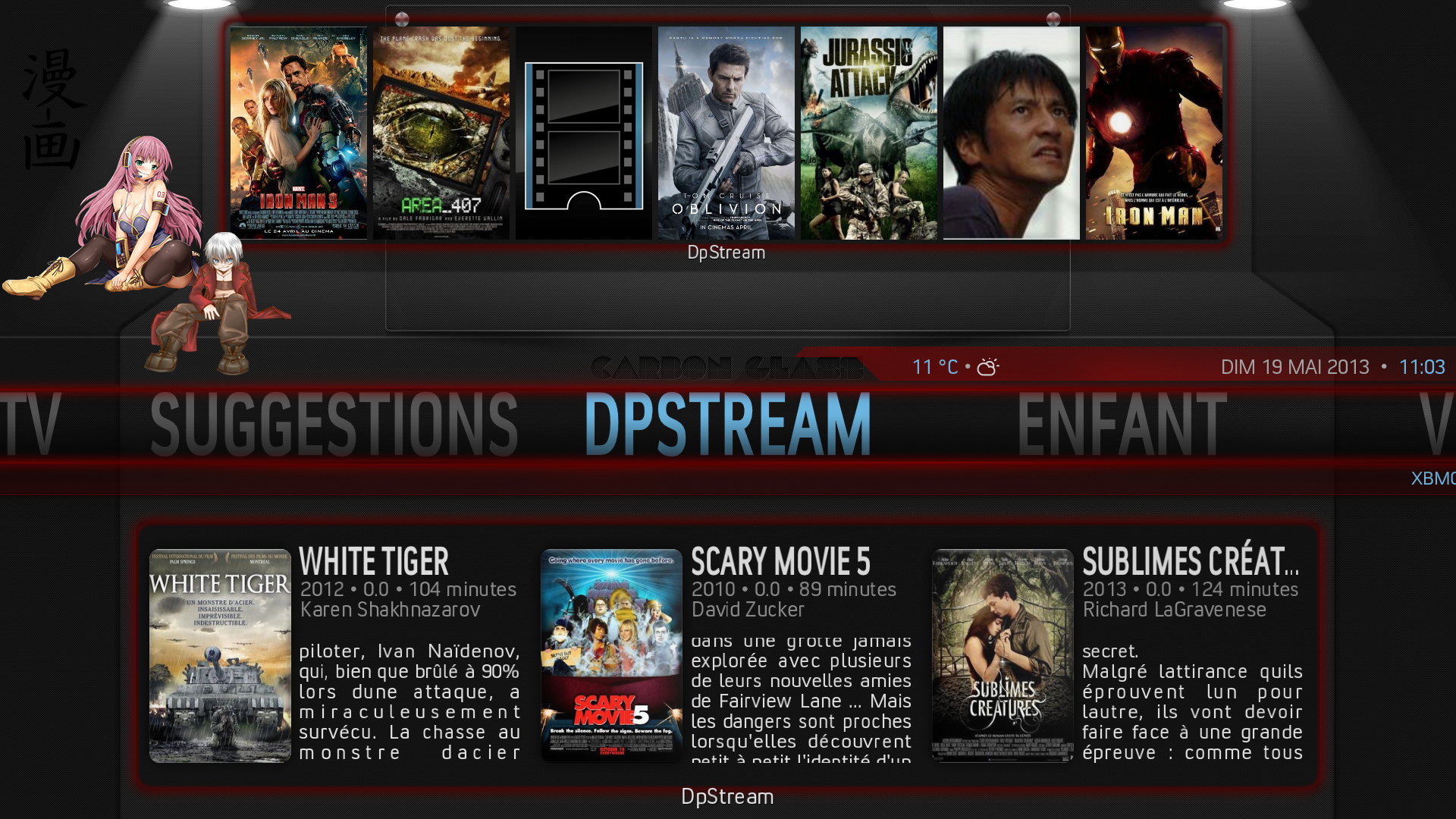Click the WHITE TIGER title
The image size is (1456, 819).
[374, 562]
